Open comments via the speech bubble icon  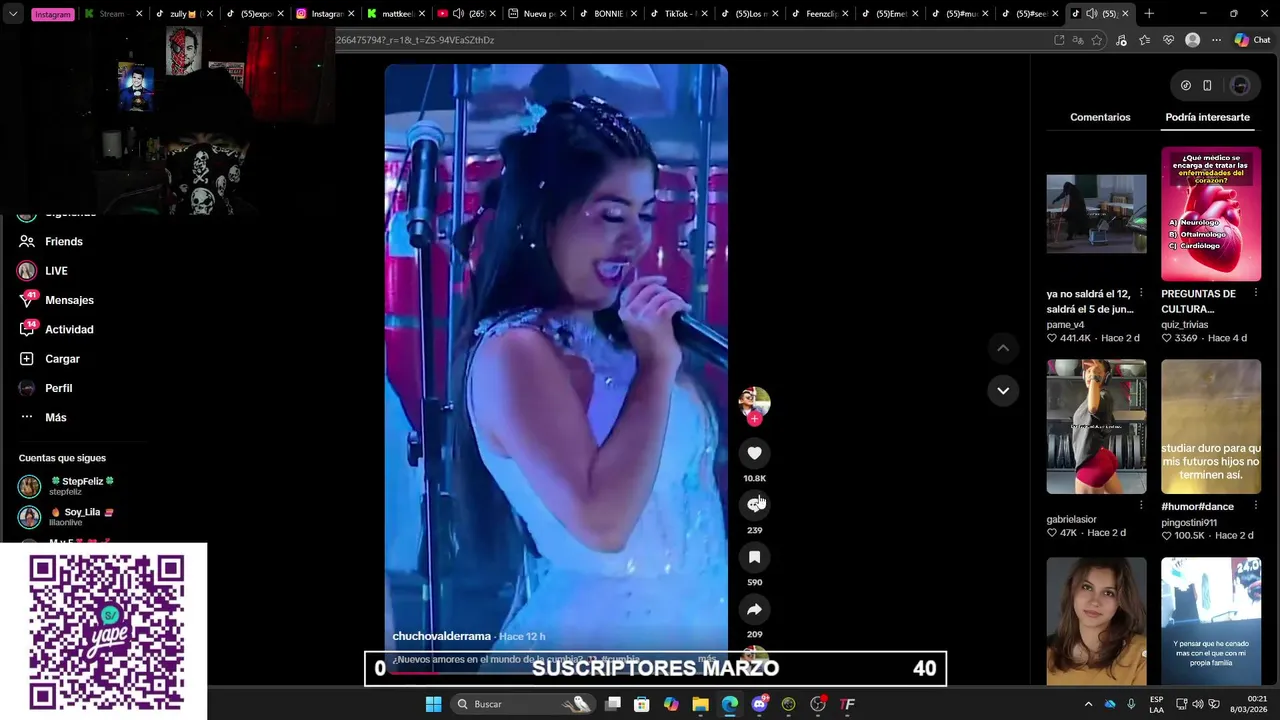pyautogui.click(x=754, y=505)
